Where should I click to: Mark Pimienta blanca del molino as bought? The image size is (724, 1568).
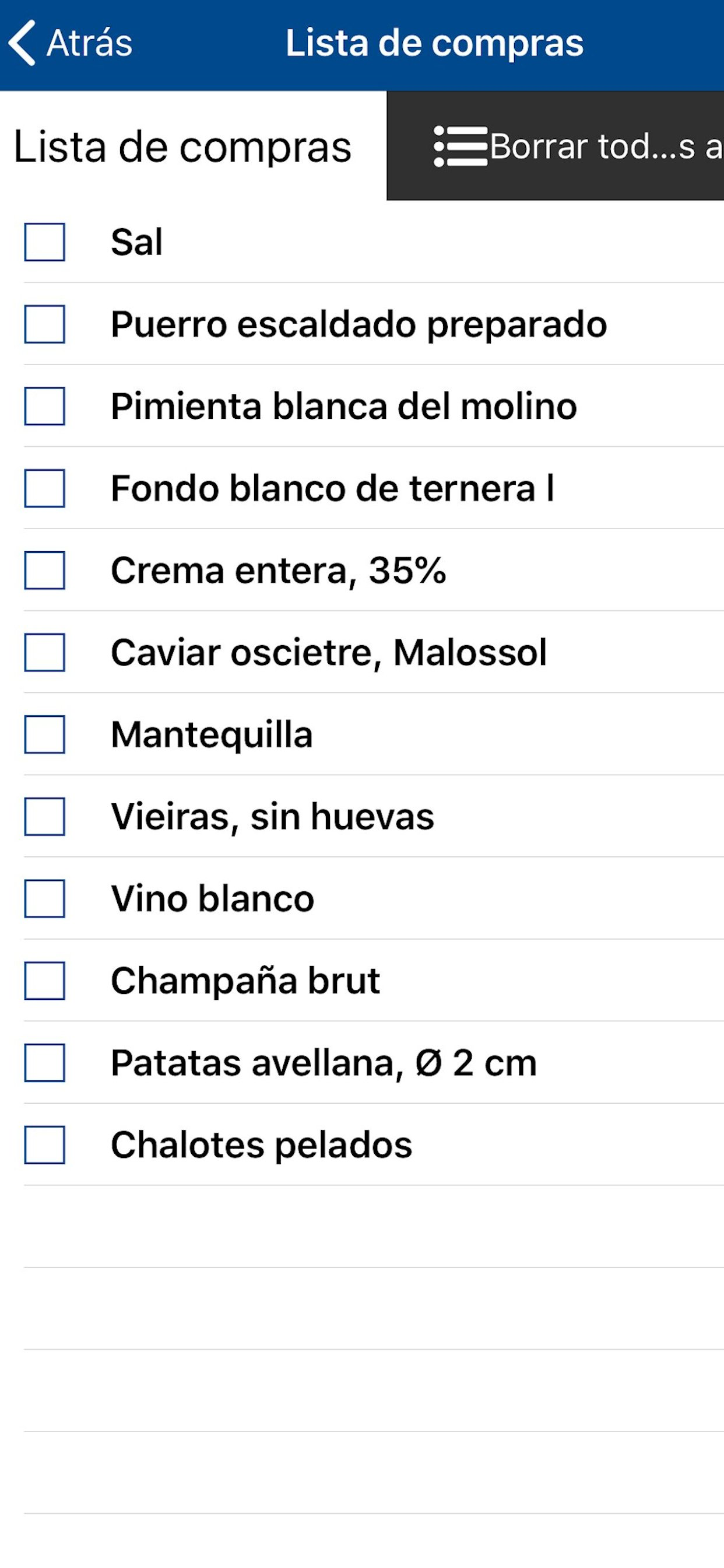pyautogui.click(x=44, y=406)
